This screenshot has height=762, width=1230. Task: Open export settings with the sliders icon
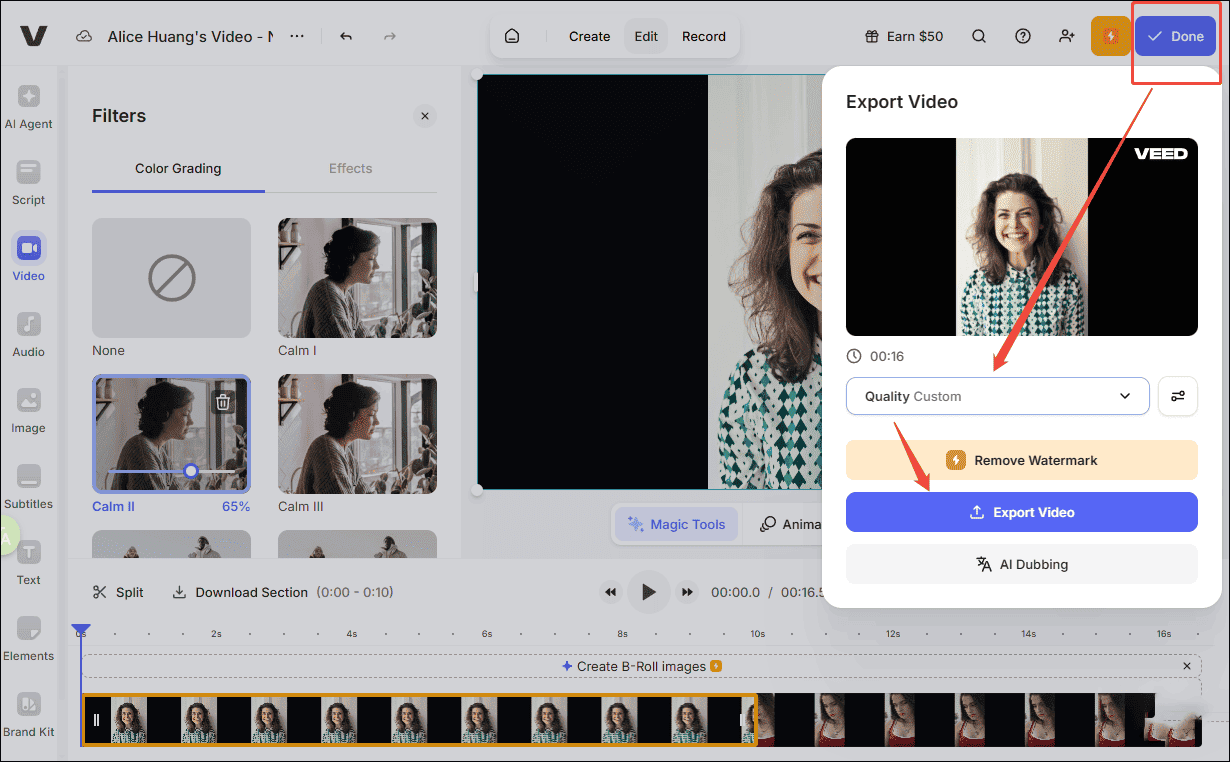pyautogui.click(x=1177, y=396)
